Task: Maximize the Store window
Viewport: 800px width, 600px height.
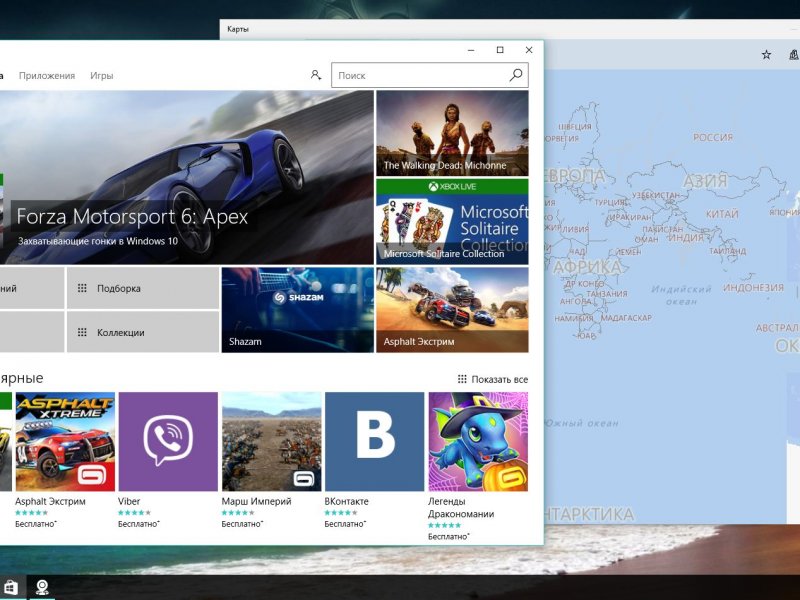Action: [500, 49]
